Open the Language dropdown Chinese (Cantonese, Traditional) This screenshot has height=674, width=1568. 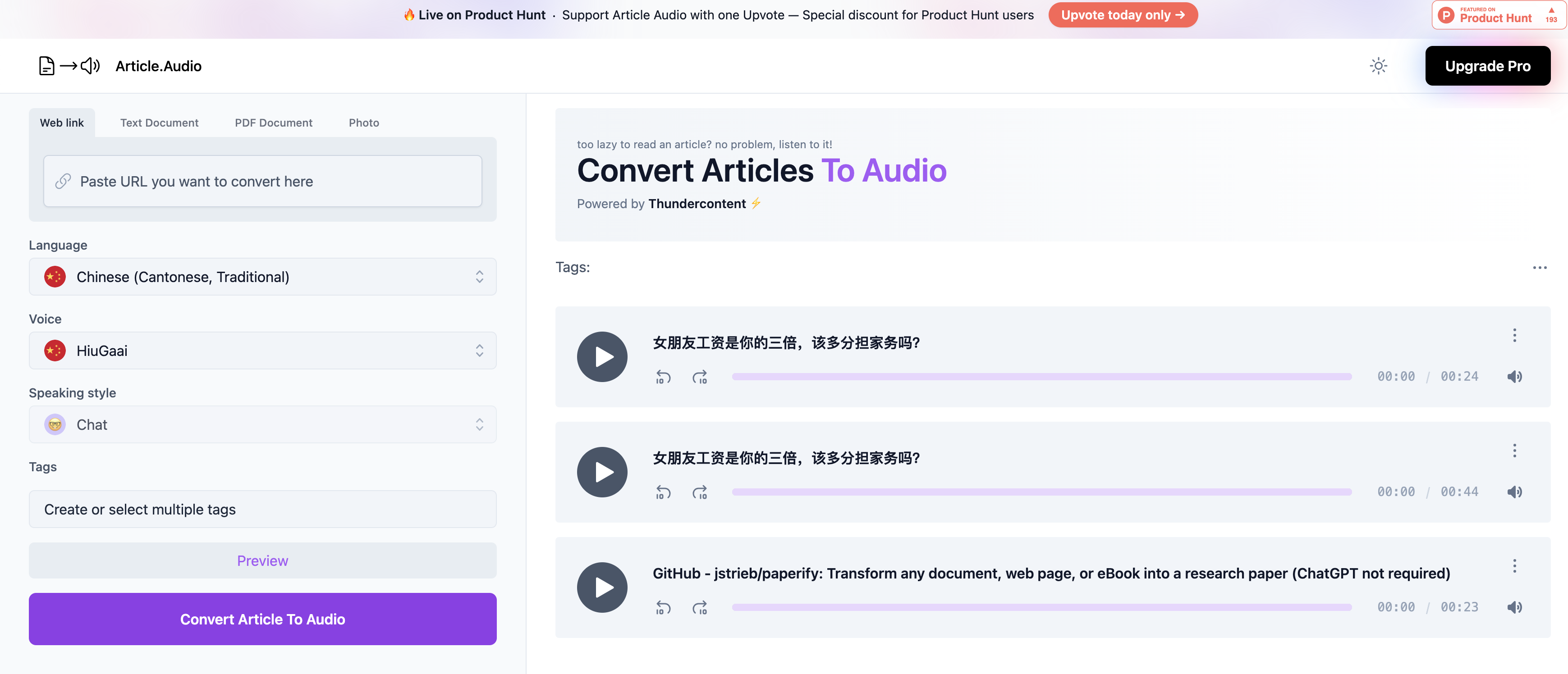(262, 277)
